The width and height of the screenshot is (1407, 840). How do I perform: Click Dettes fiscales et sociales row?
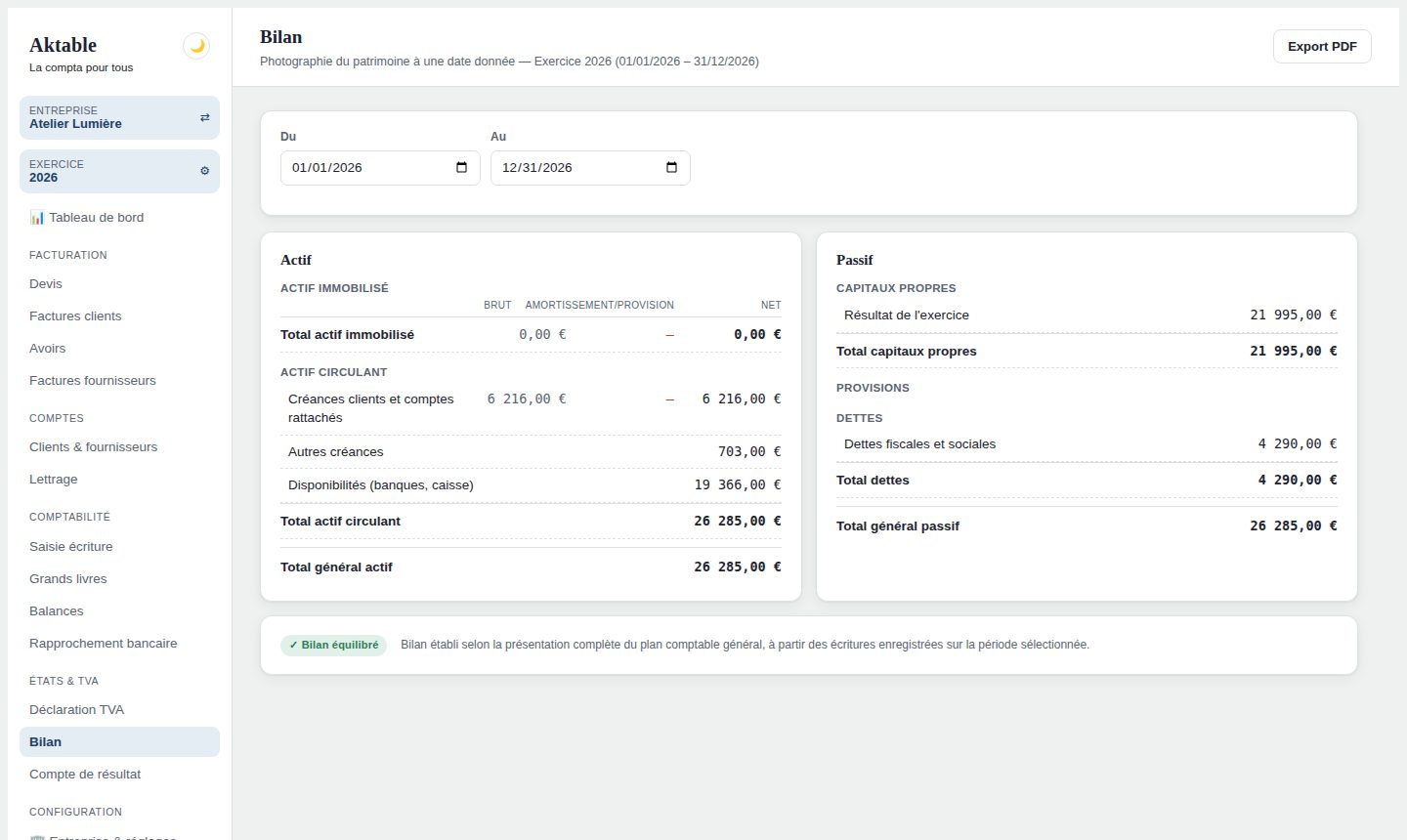[x=1087, y=443]
